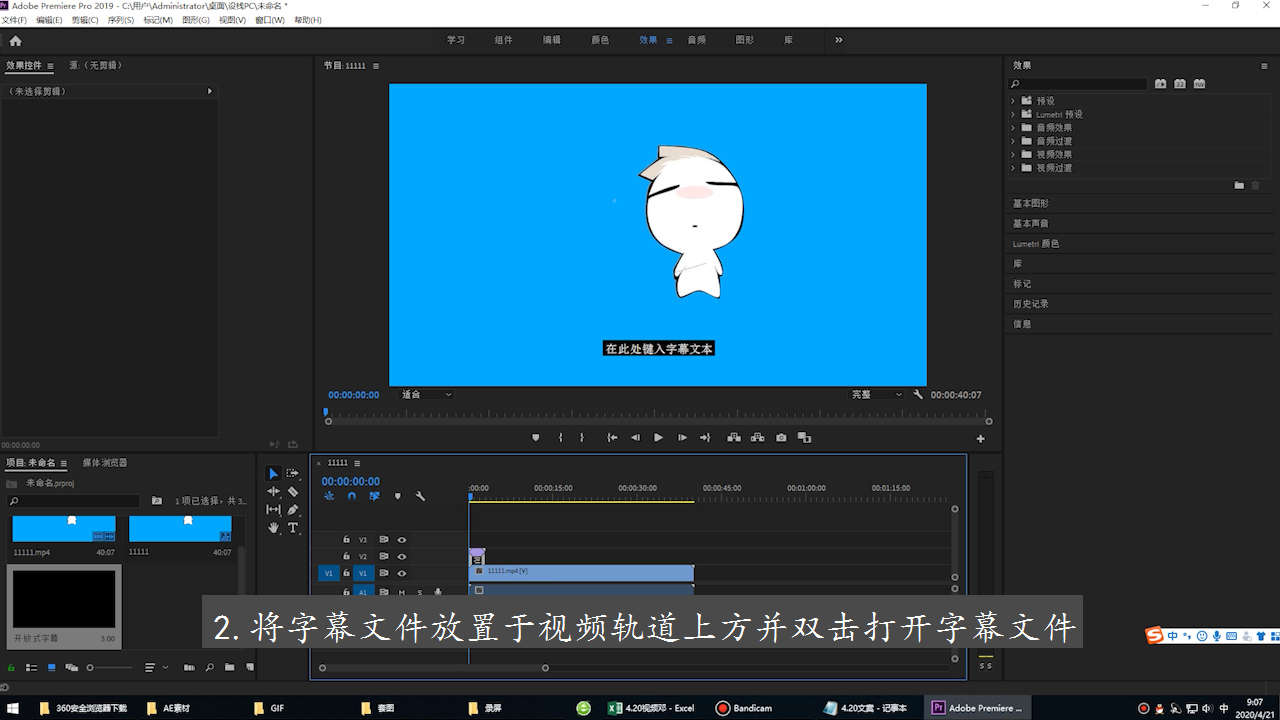Expand the 预设 effects folder
The width and height of the screenshot is (1280, 720).
(x=1013, y=101)
